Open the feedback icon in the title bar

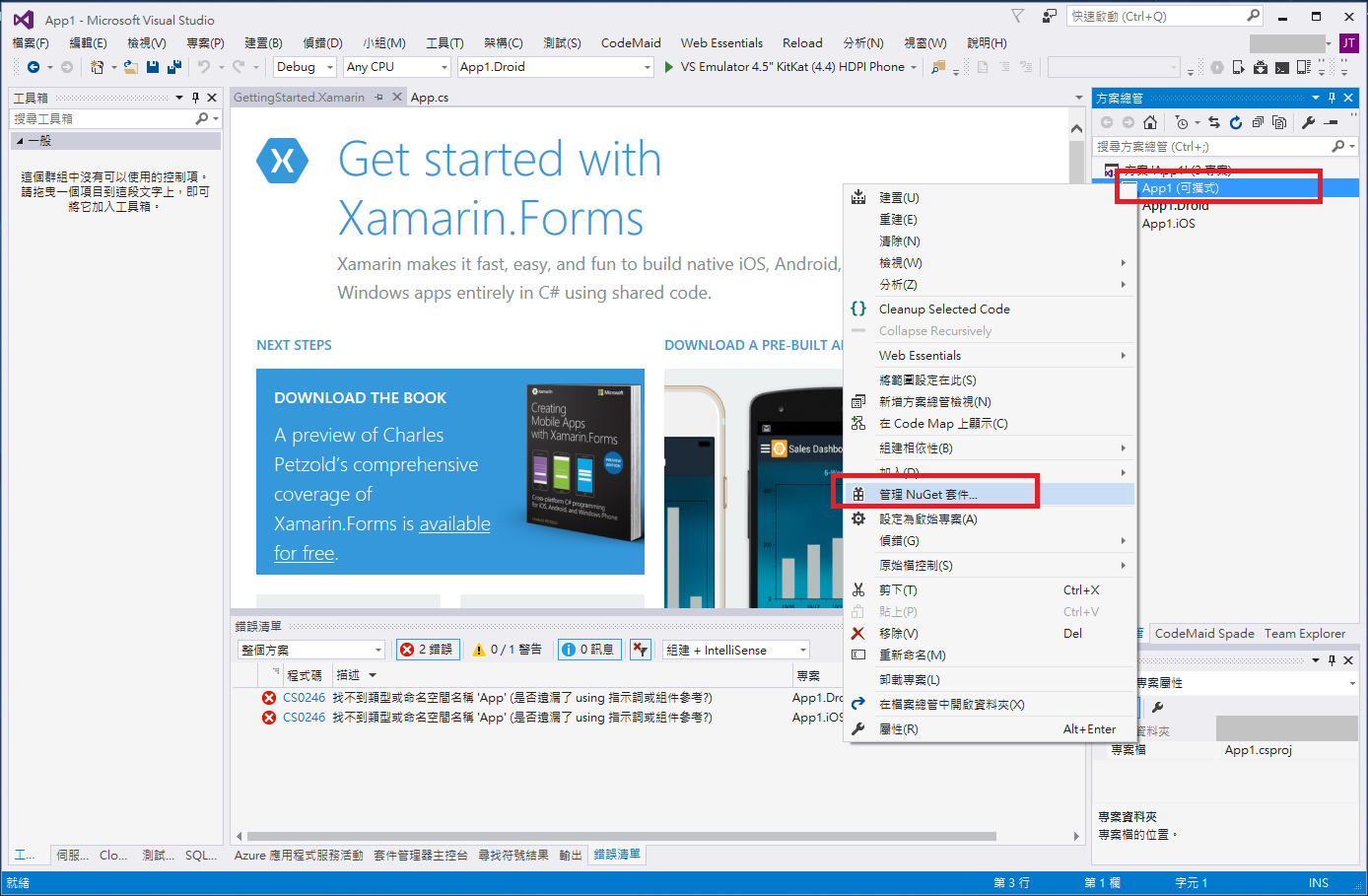(1049, 16)
